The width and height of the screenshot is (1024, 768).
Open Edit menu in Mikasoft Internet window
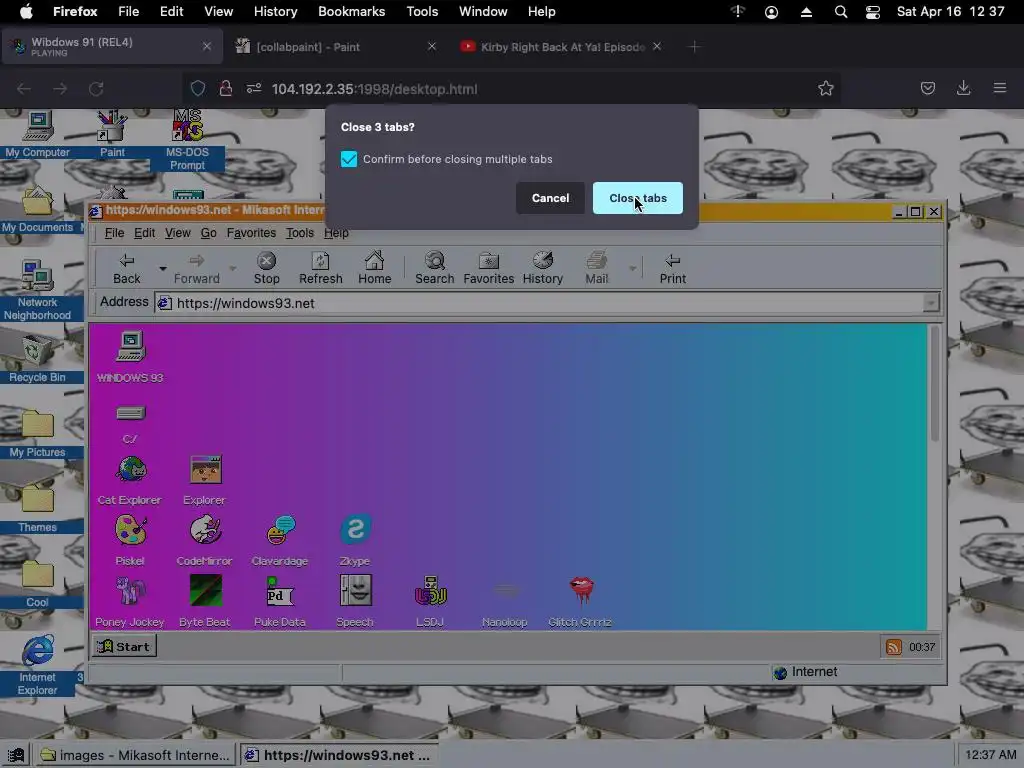click(x=144, y=233)
